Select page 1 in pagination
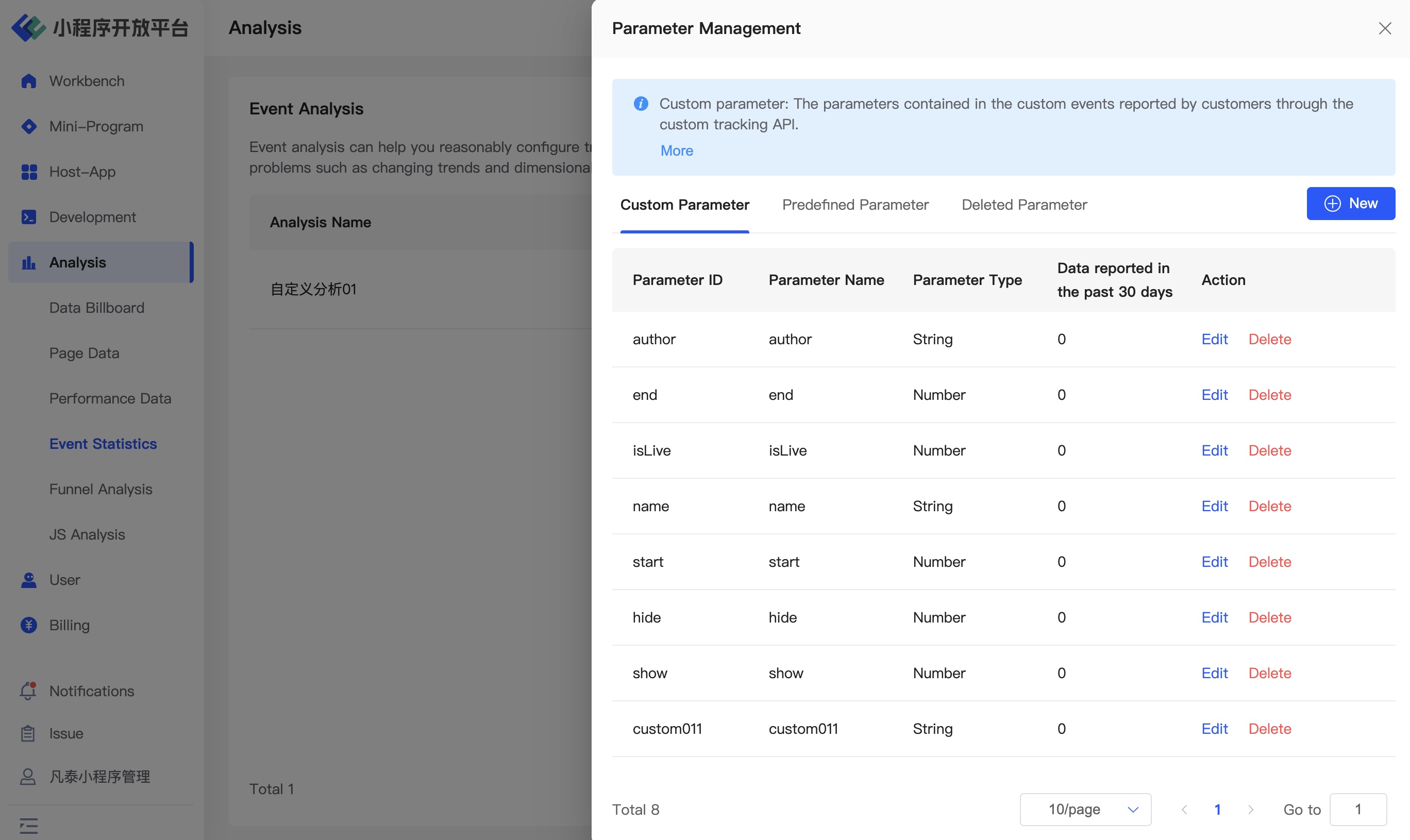1410x840 pixels. point(1217,810)
